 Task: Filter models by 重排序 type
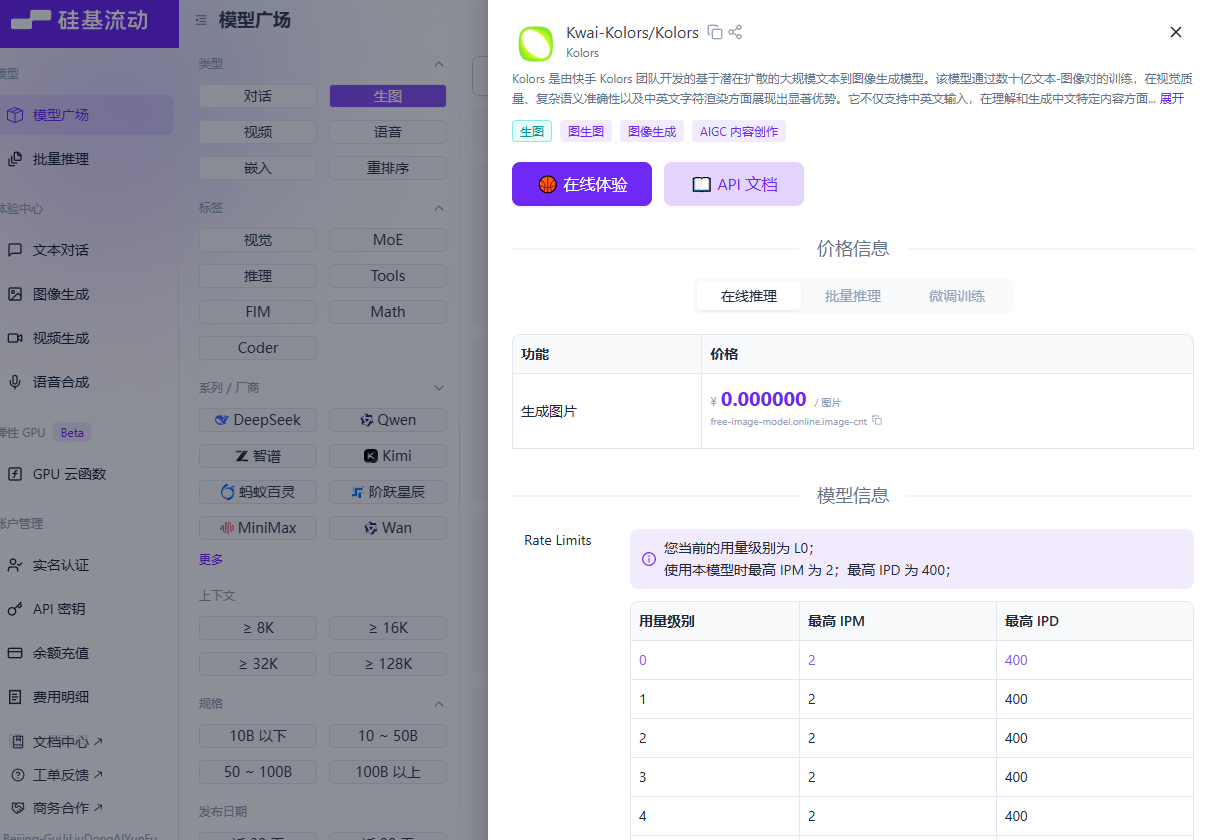point(388,168)
